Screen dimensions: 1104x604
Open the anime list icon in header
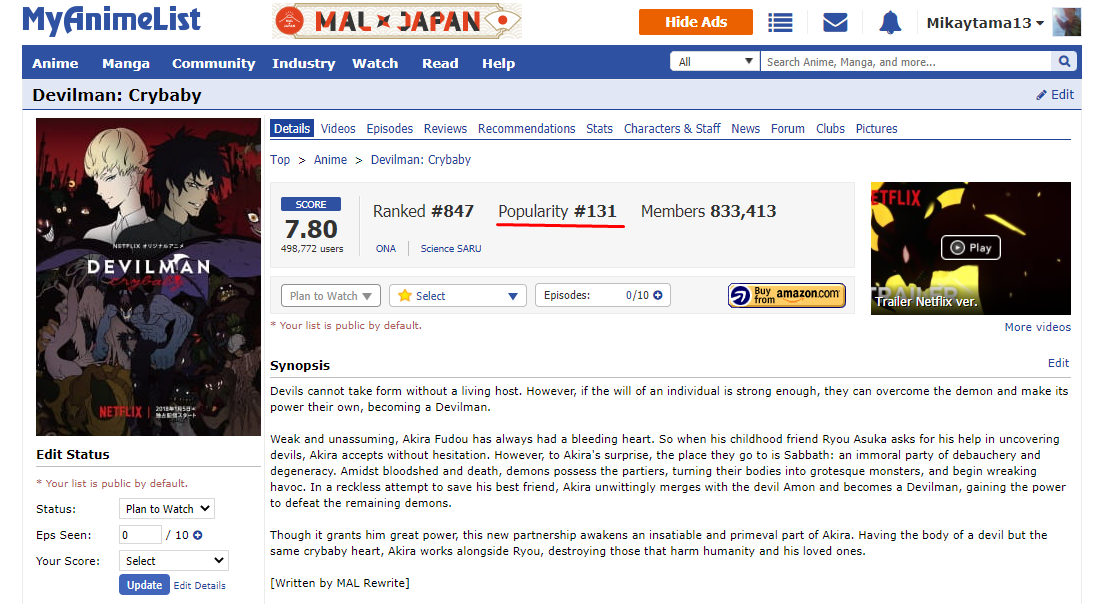pos(779,23)
